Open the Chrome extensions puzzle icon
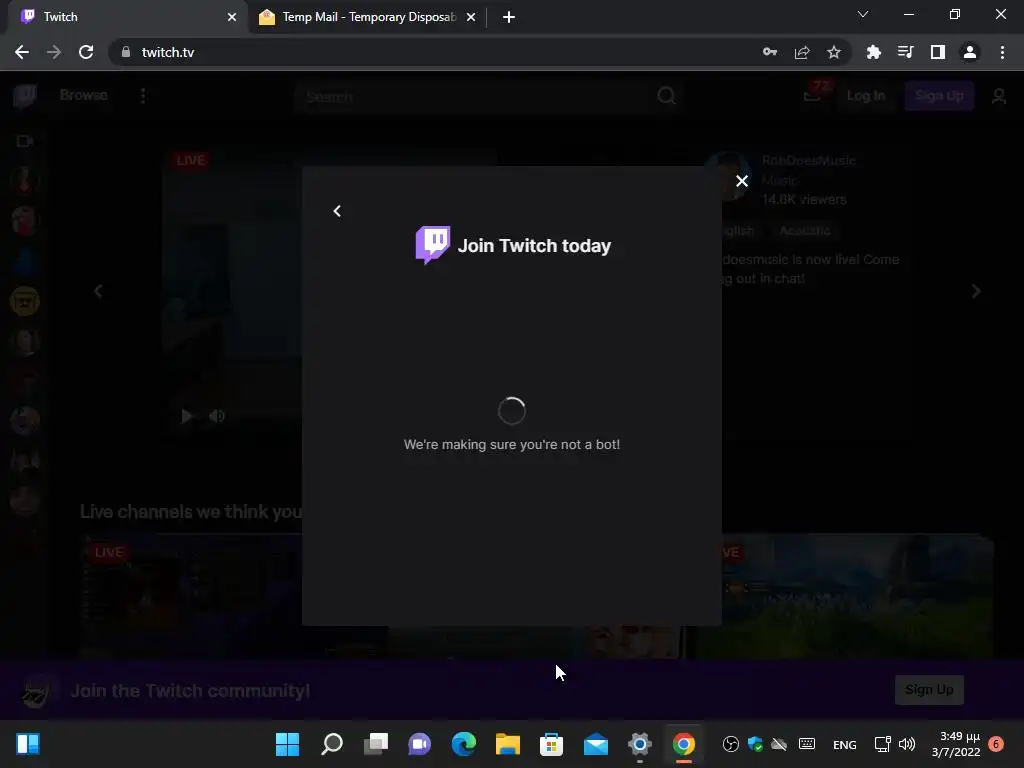 coord(873,52)
